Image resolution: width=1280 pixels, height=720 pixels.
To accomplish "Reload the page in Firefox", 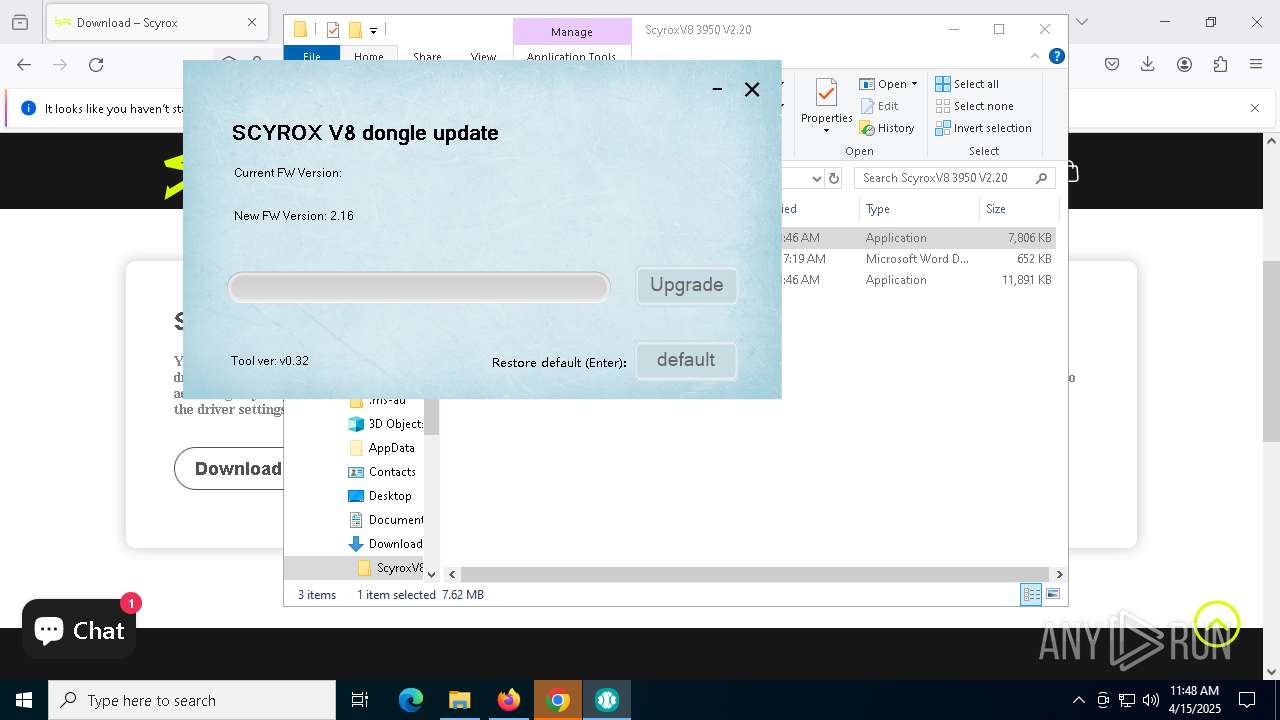I will pyautogui.click(x=96, y=65).
